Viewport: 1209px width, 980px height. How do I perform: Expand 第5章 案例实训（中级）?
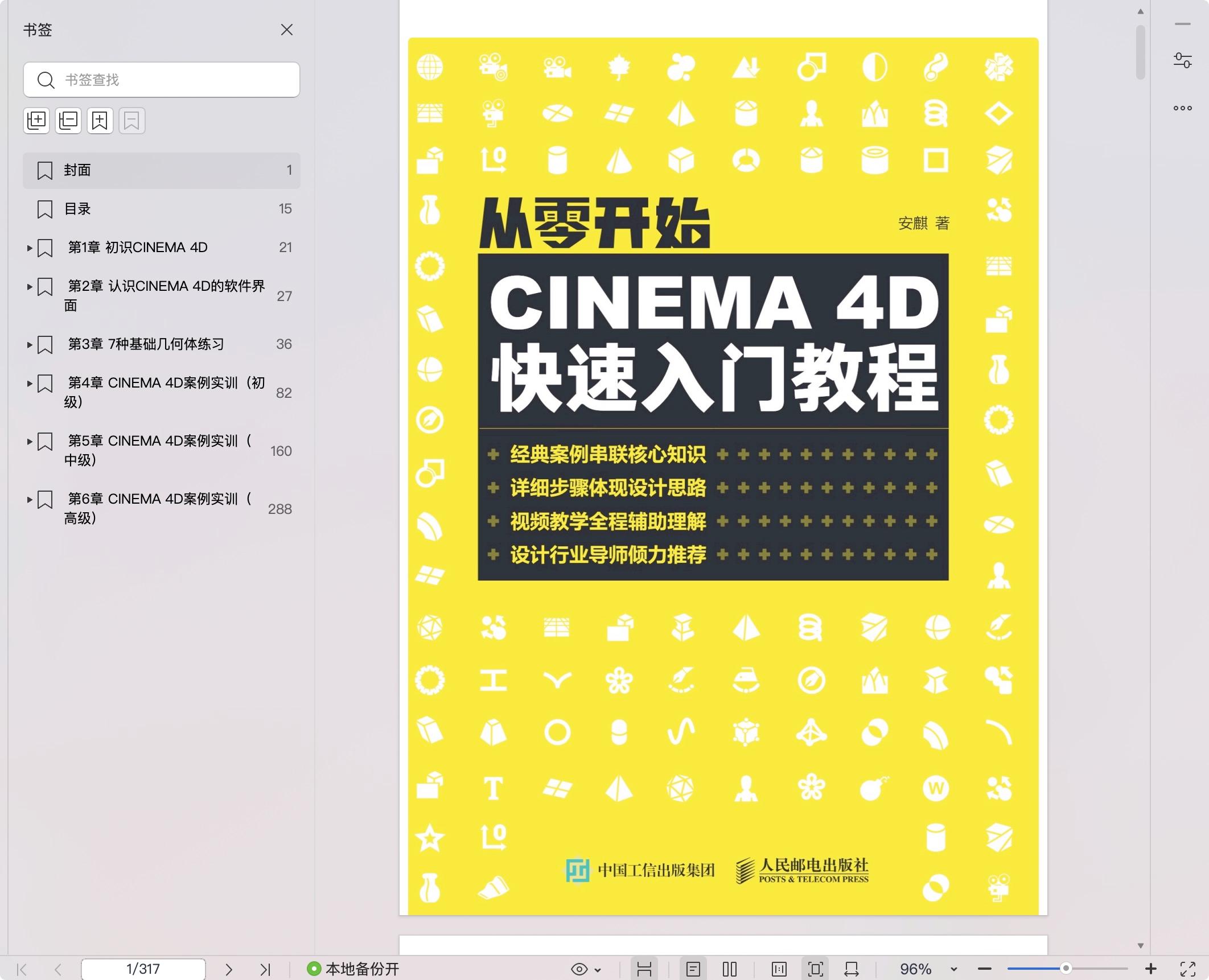pyautogui.click(x=30, y=441)
